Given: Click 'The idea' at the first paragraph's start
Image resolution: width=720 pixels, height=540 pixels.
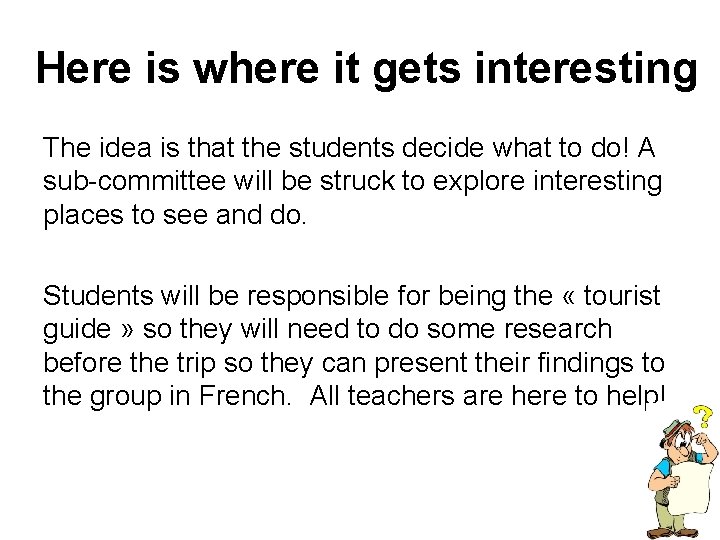Looking at the screenshot, I should 97,147.
